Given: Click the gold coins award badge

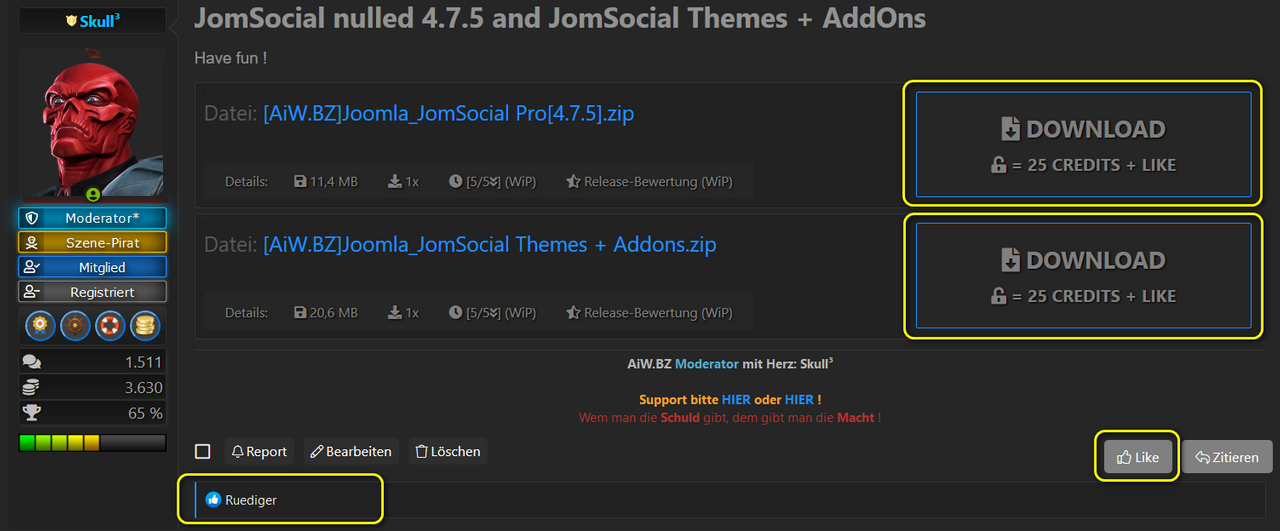Looking at the screenshot, I should click(146, 325).
